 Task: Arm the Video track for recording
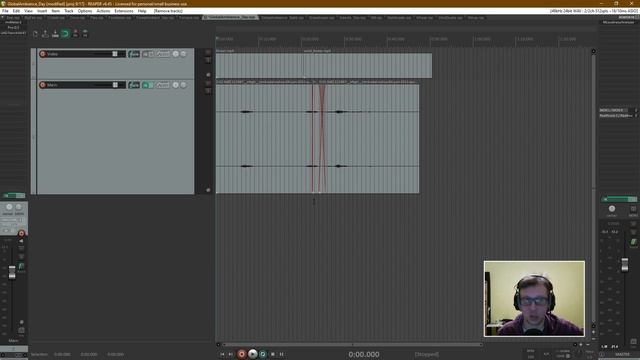[x=42, y=54]
